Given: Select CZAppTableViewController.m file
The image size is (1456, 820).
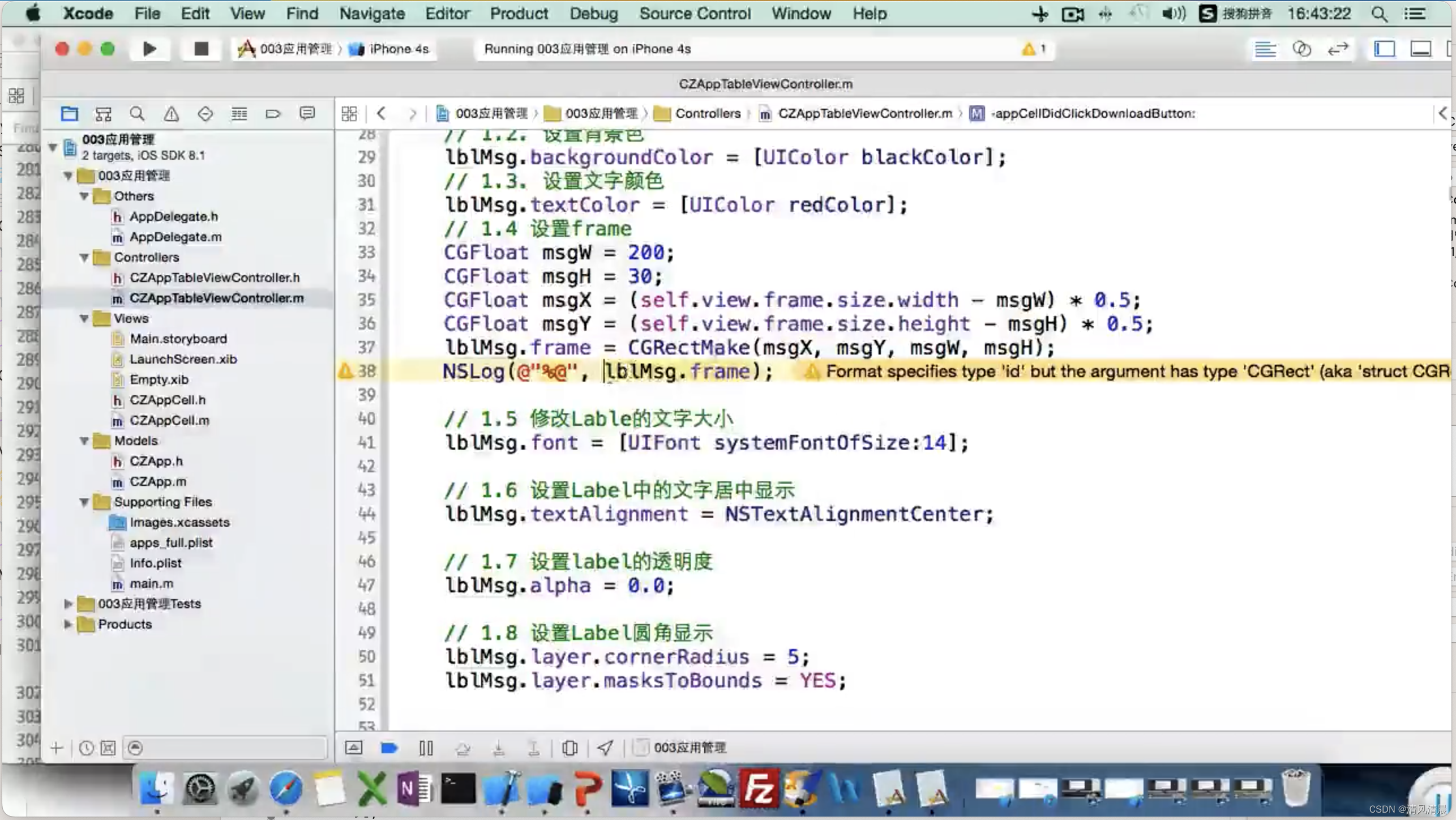Looking at the screenshot, I should (x=217, y=297).
